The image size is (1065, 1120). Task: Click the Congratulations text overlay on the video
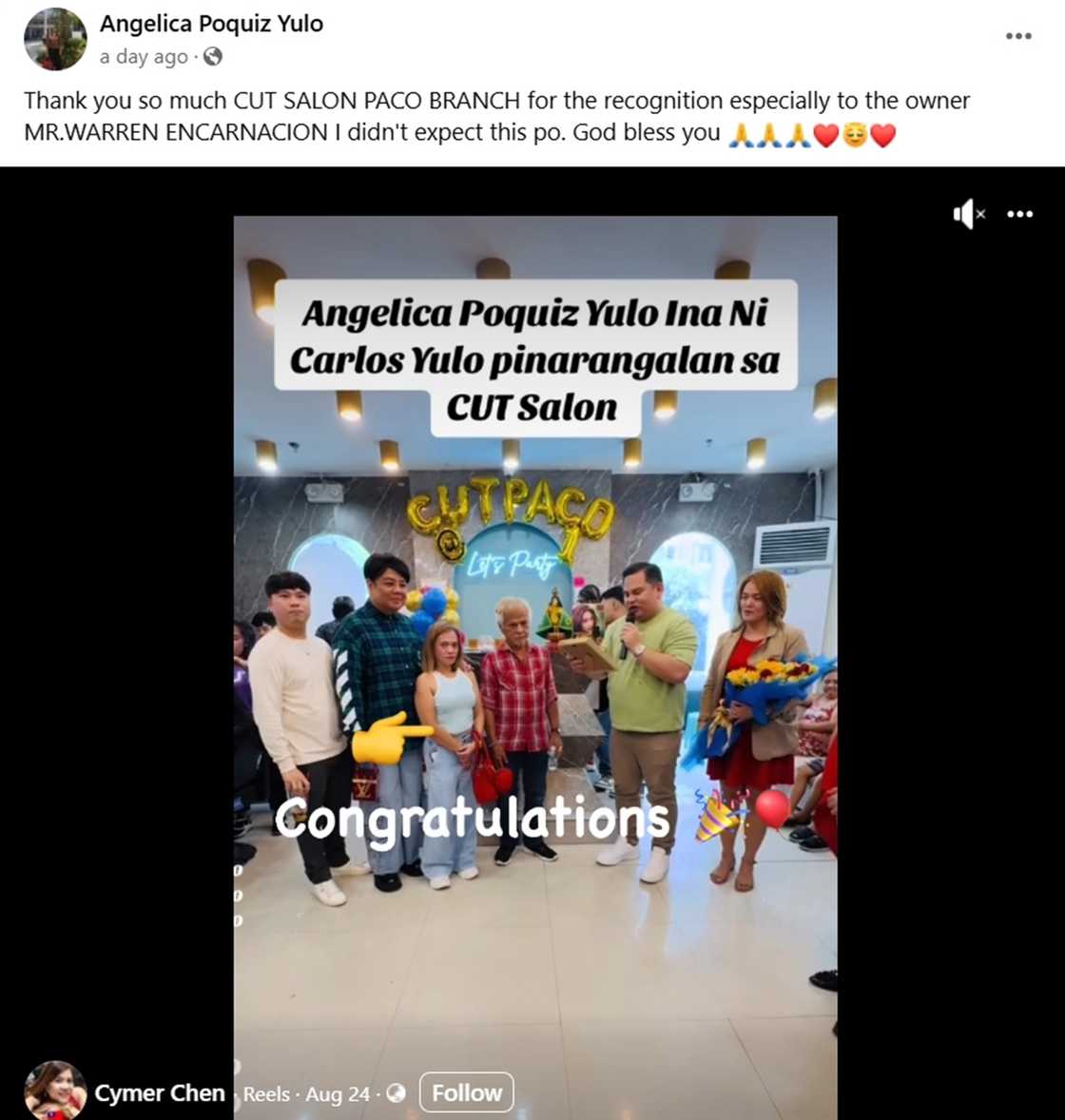tap(473, 819)
